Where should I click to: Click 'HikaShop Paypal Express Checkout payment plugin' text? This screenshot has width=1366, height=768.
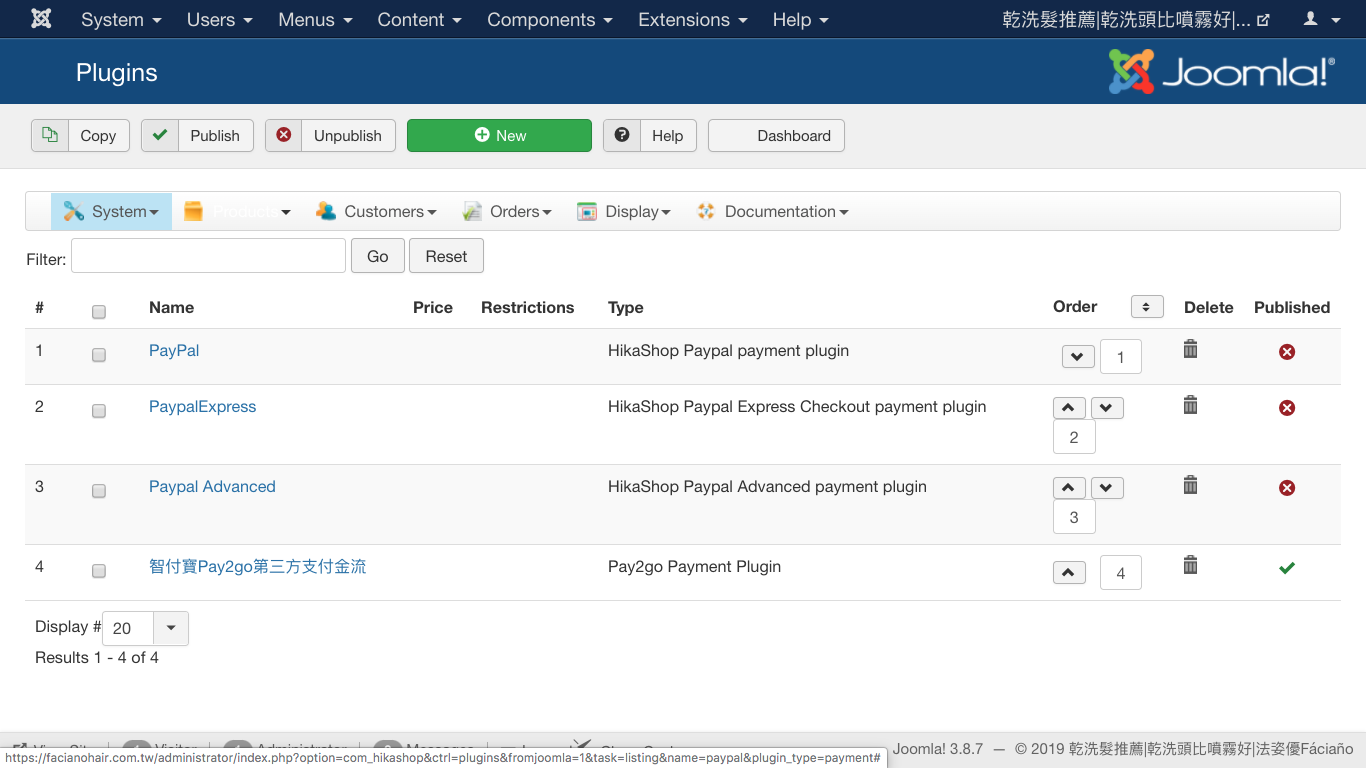(797, 407)
